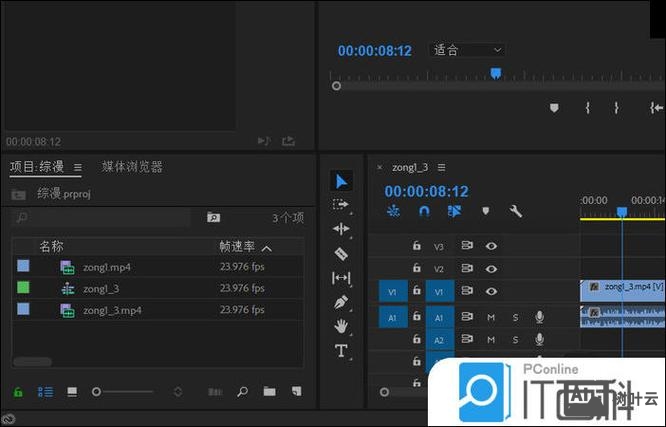This screenshot has height=427, width=666.
Task: Select the Type tool
Action: click(341, 351)
